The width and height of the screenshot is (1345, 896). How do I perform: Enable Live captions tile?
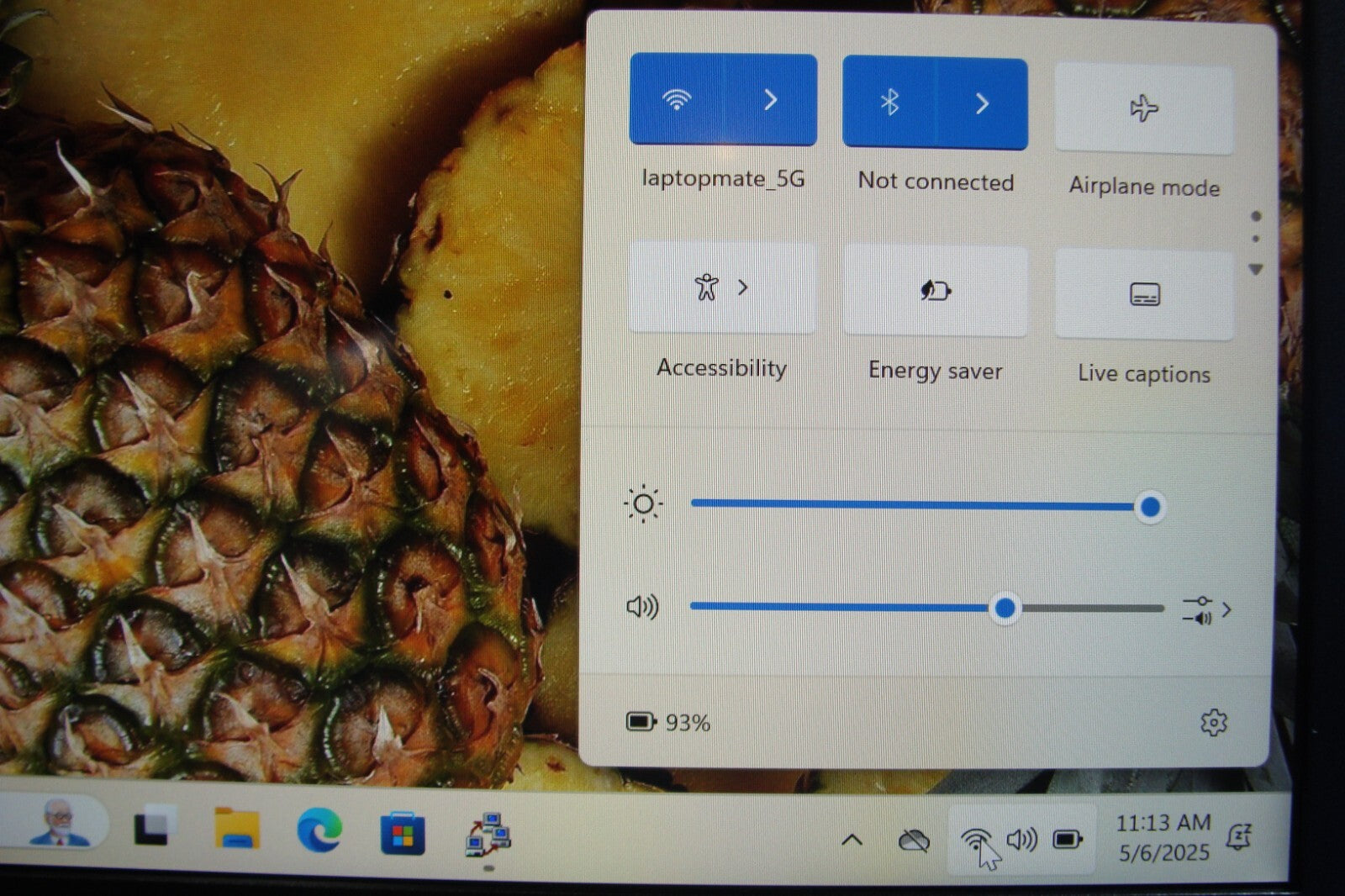(1144, 294)
